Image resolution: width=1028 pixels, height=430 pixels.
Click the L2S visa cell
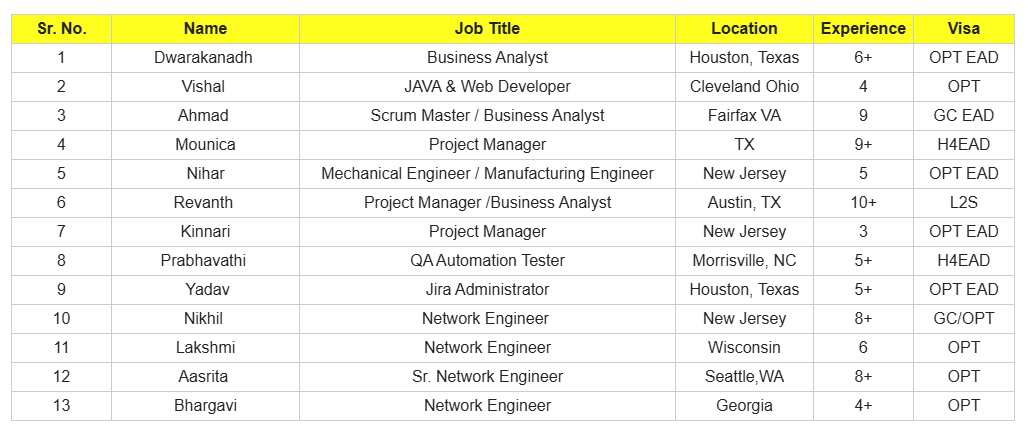(x=963, y=203)
